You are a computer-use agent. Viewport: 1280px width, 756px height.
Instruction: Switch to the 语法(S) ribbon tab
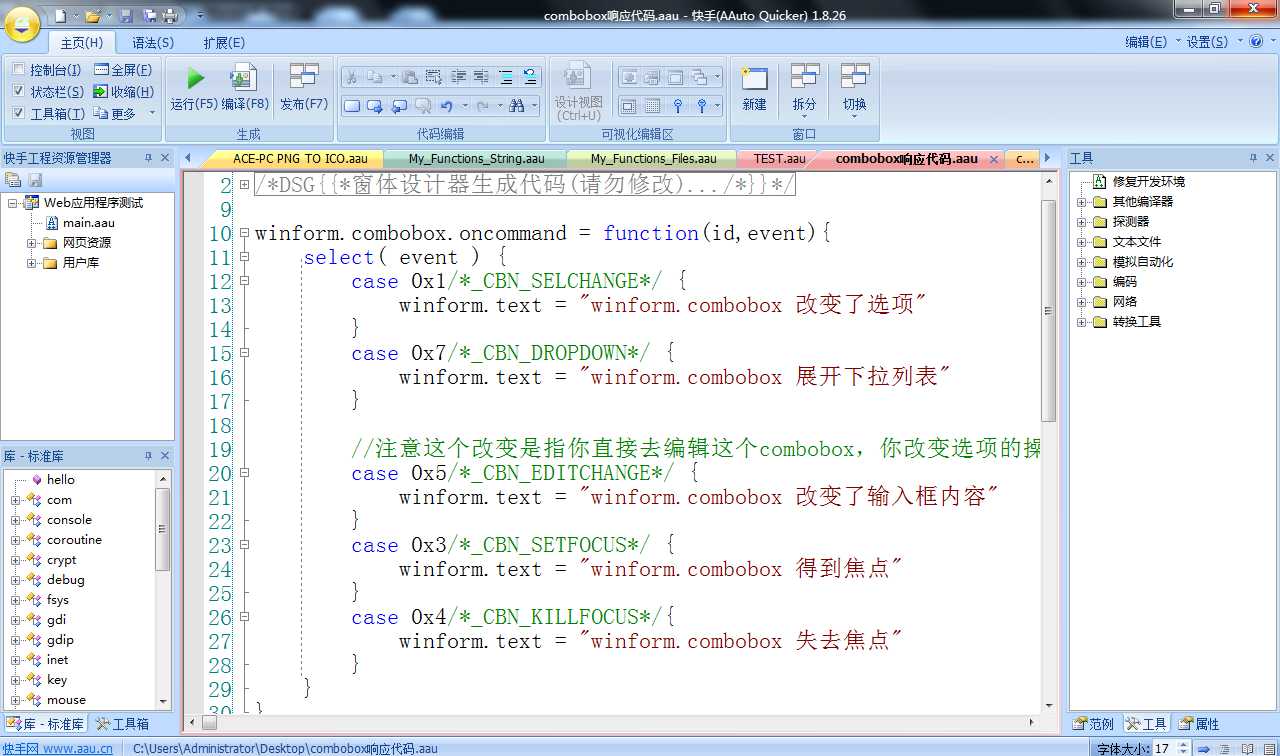(x=153, y=43)
